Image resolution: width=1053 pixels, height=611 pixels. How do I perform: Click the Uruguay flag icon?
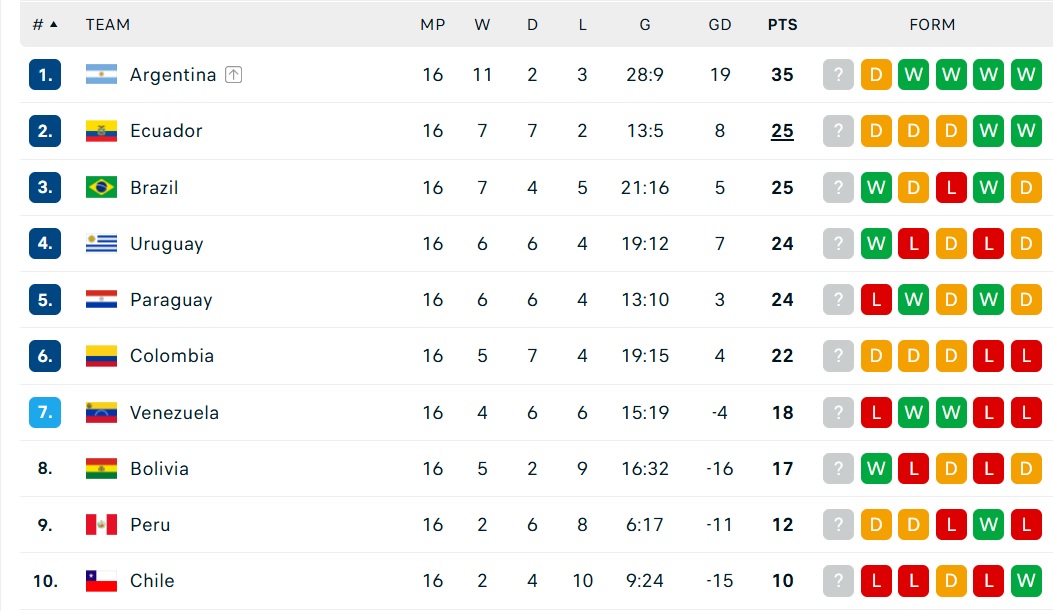[x=101, y=244]
